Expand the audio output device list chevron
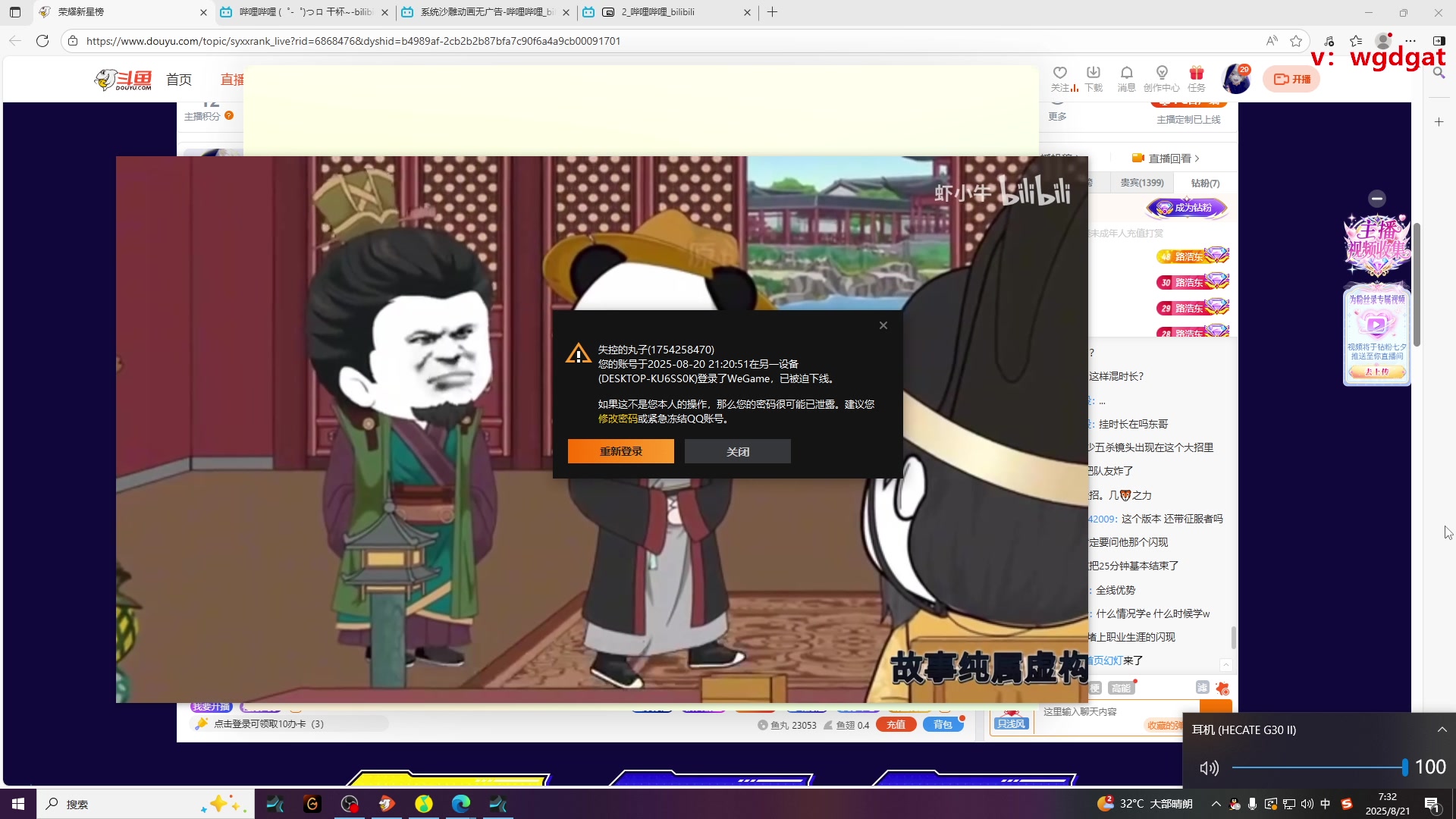Screen dimensions: 1456x819 [x=1442, y=730]
